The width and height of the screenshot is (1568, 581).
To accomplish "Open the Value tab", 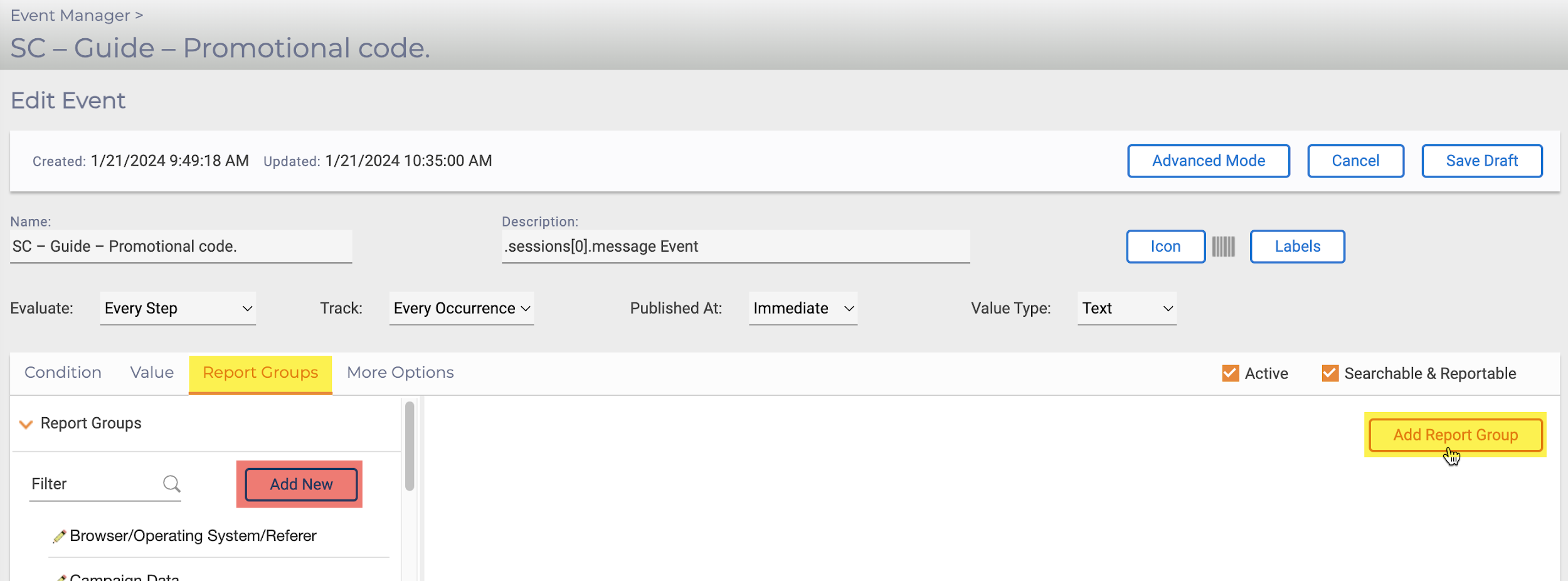I will 152,373.
